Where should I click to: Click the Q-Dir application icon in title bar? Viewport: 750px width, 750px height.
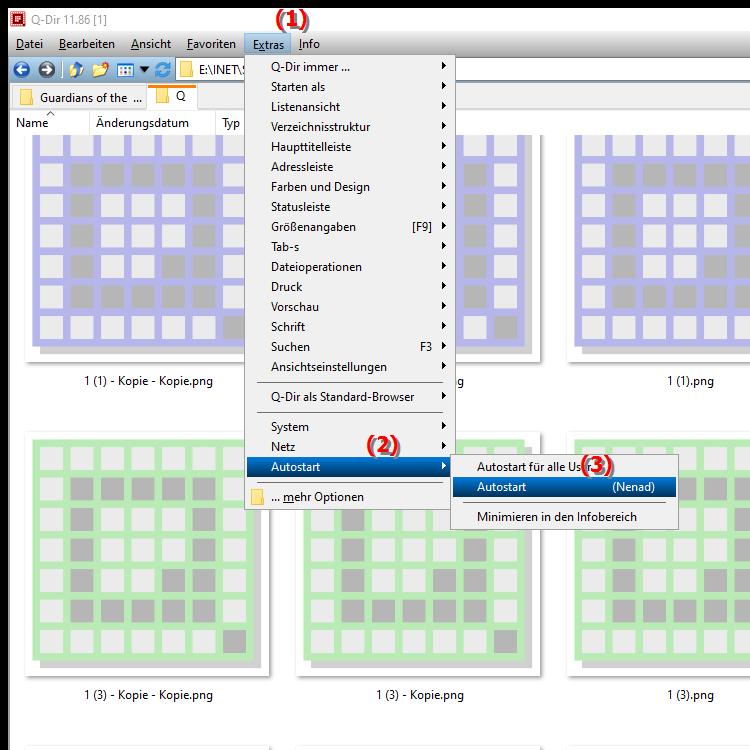(x=18, y=19)
